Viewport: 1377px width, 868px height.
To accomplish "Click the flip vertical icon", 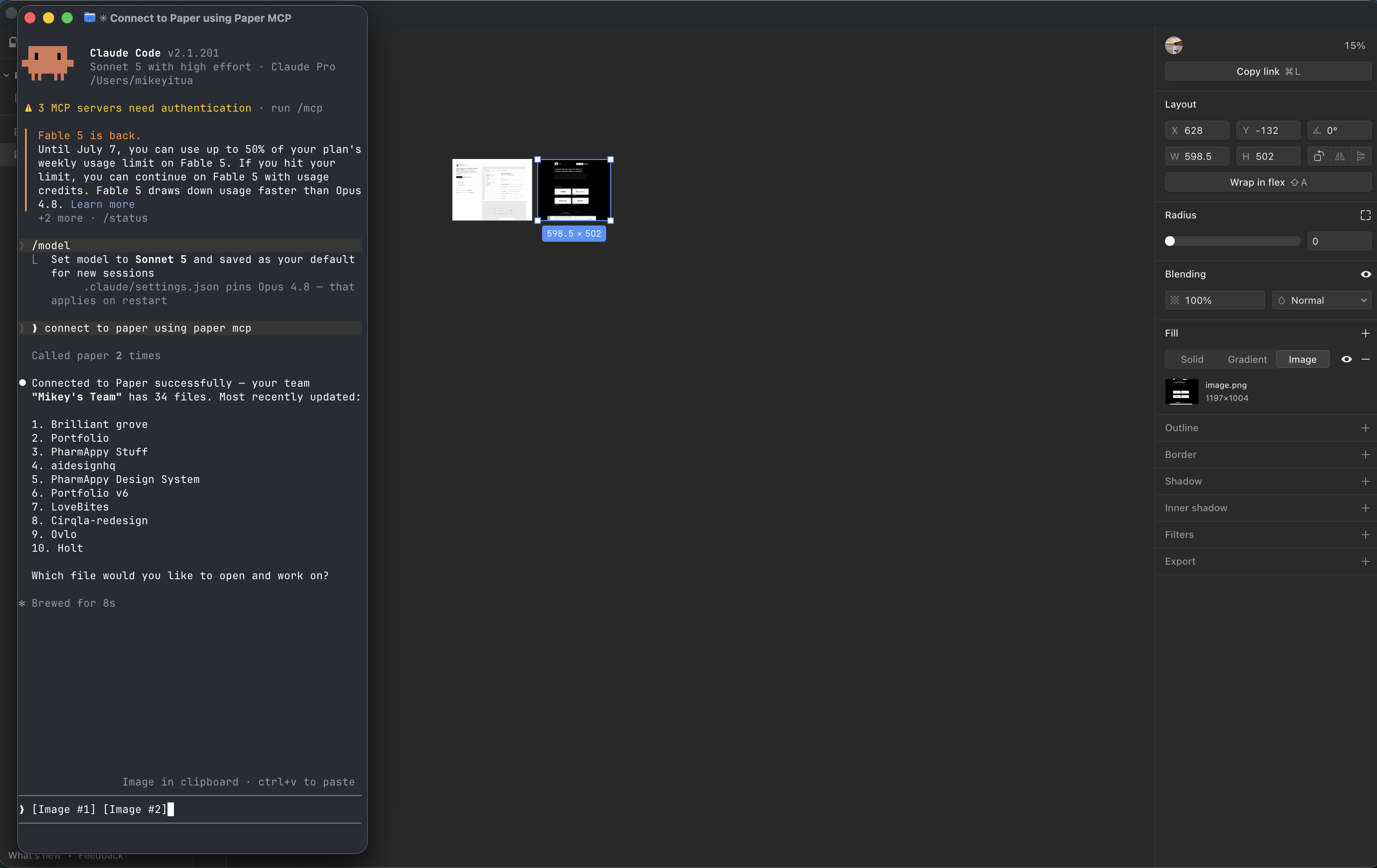I will 1360,156.
